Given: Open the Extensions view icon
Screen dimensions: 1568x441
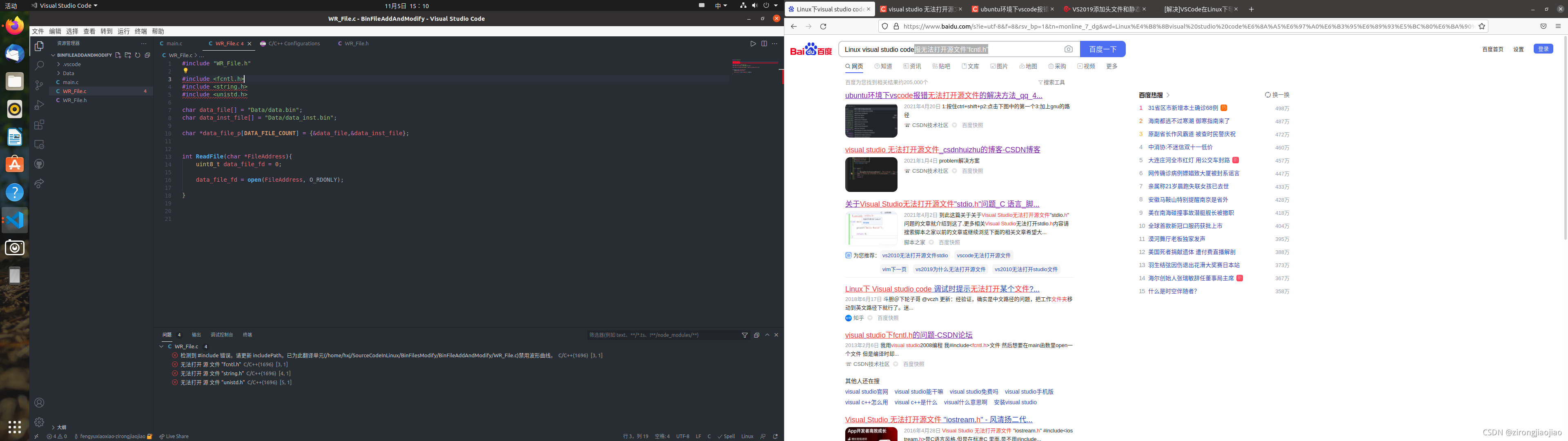Looking at the screenshot, I should click(x=39, y=125).
